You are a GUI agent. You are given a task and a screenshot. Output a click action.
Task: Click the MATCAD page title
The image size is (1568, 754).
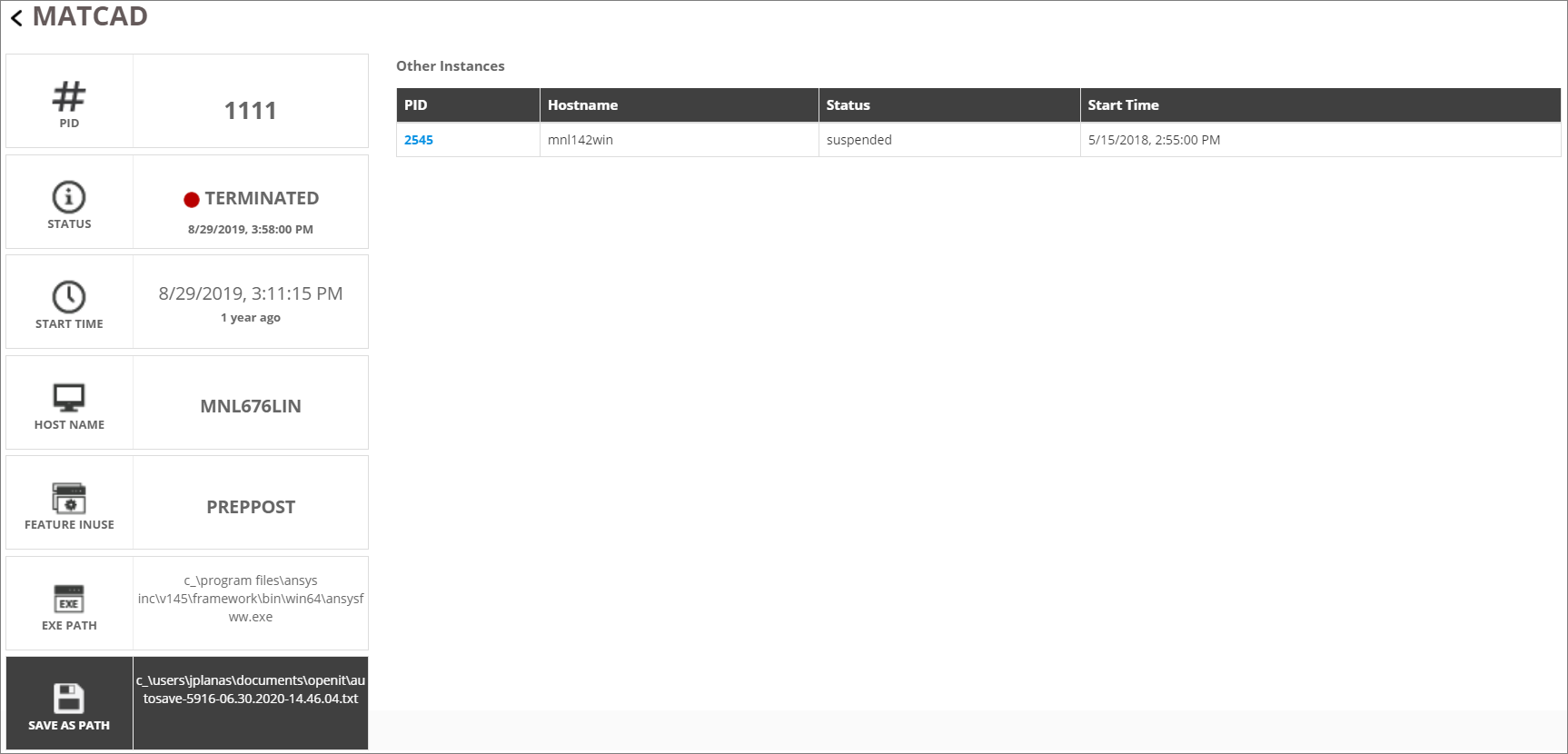point(90,16)
